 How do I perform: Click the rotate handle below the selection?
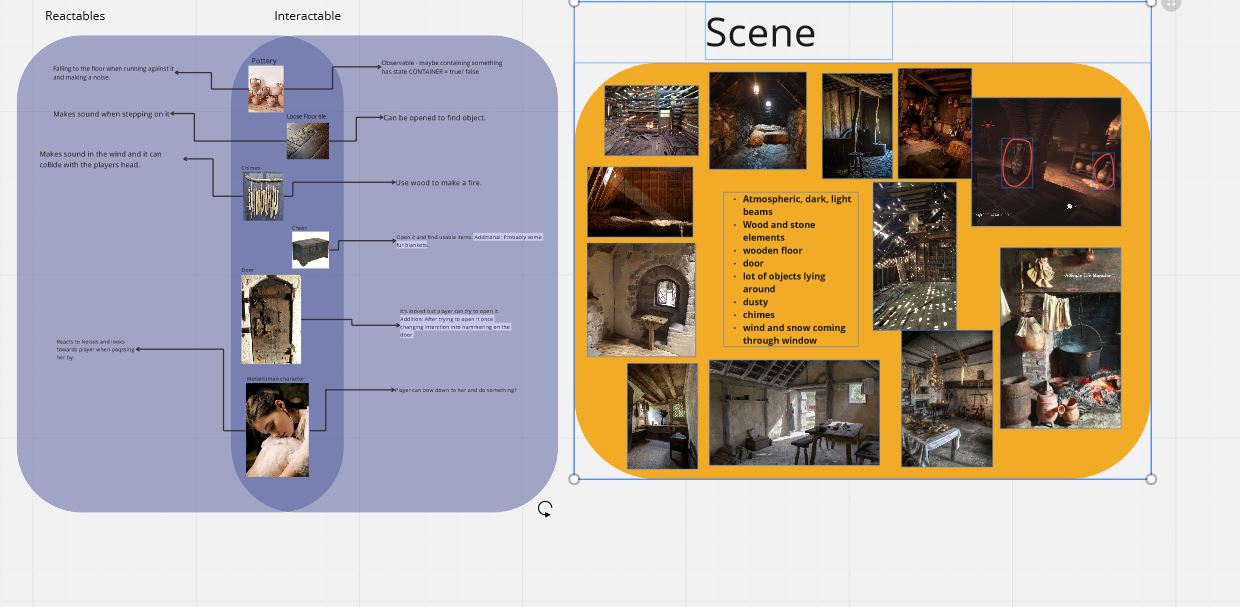(545, 509)
